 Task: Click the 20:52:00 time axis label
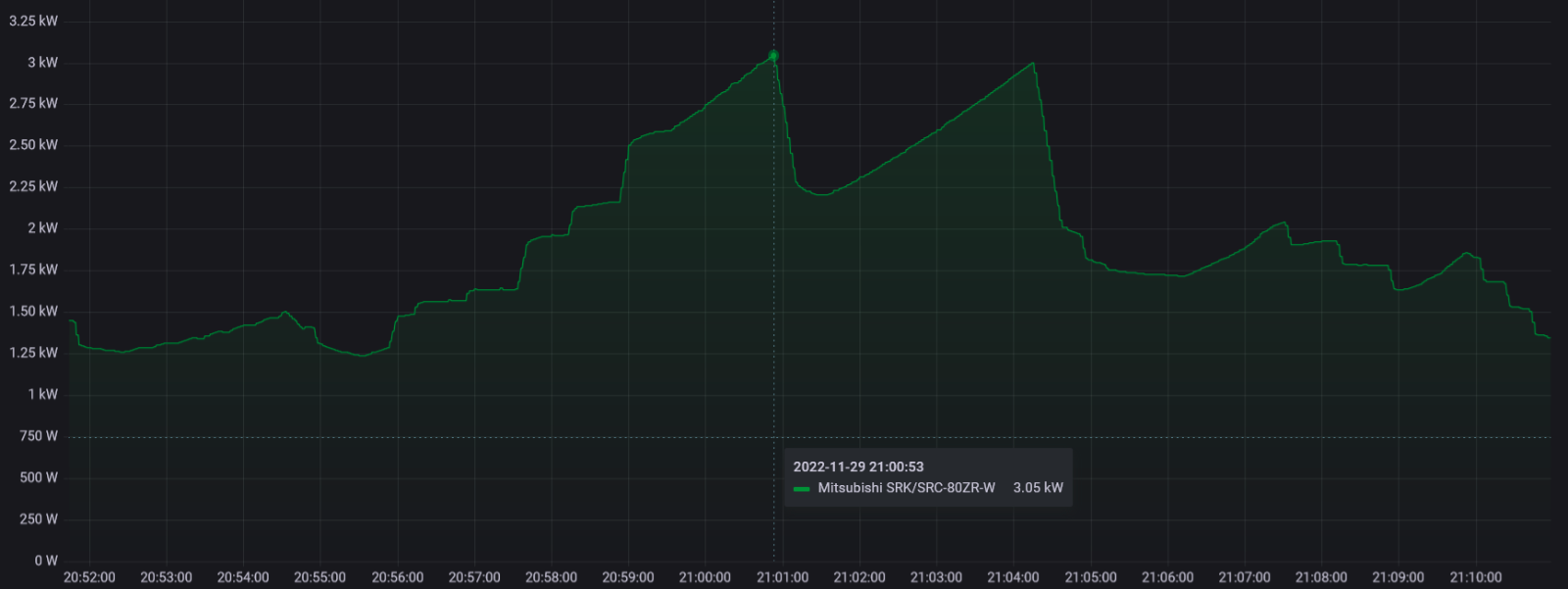coord(89,577)
